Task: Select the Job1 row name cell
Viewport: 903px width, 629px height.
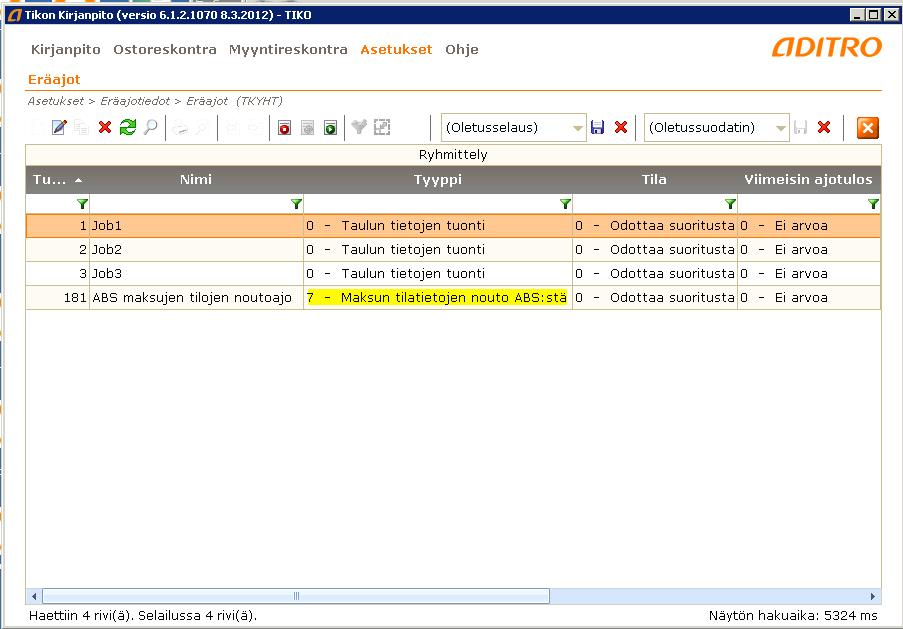Action: click(x=196, y=226)
